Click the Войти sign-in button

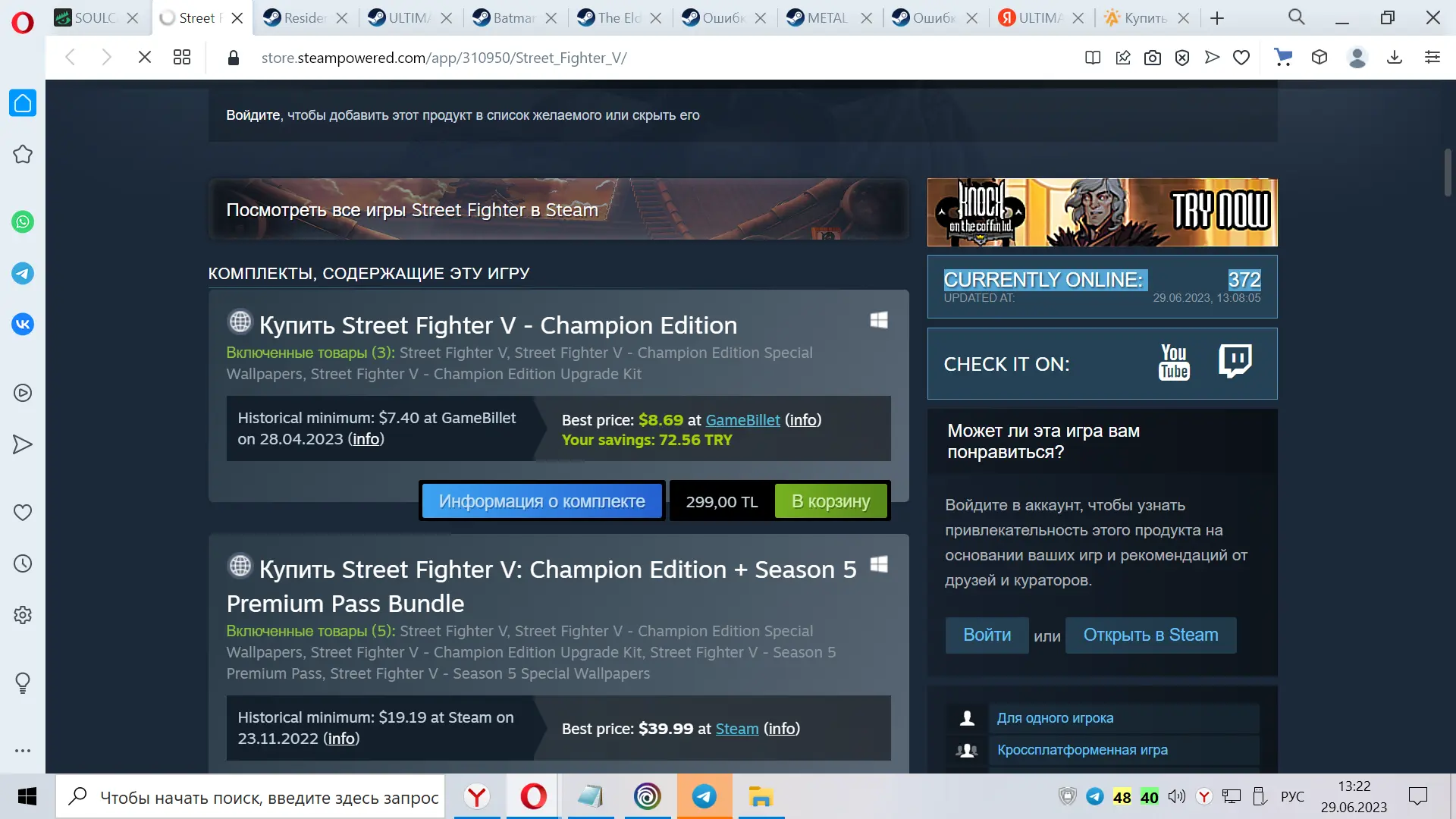[x=987, y=635]
